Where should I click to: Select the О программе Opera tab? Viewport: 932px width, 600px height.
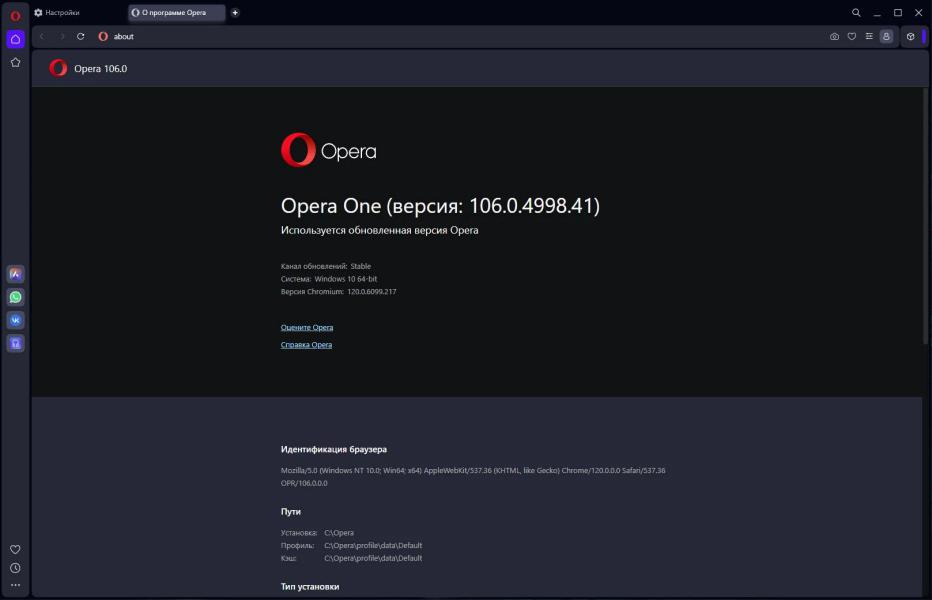point(177,12)
